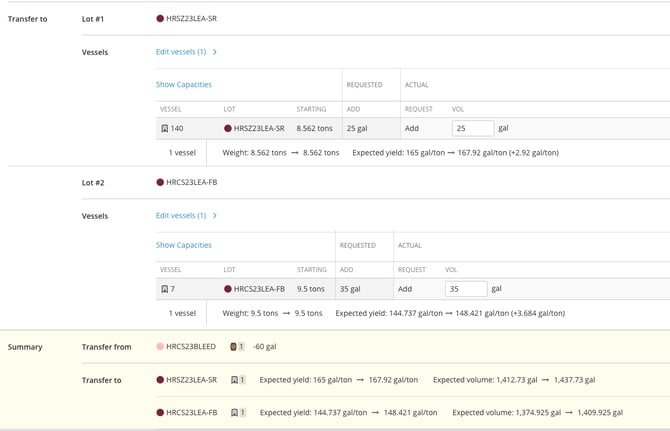Show Capacities for Lot #2 vessels

click(x=184, y=245)
